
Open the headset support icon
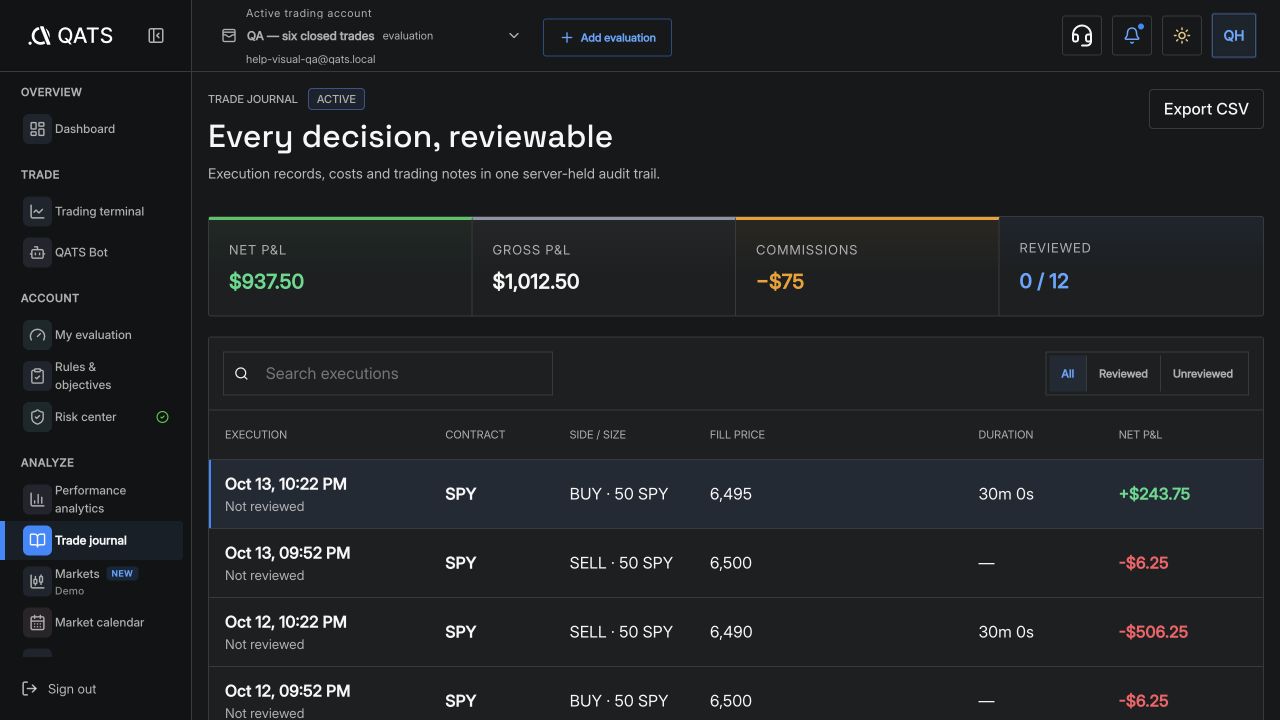pyautogui.click(x=1081, y=36)
